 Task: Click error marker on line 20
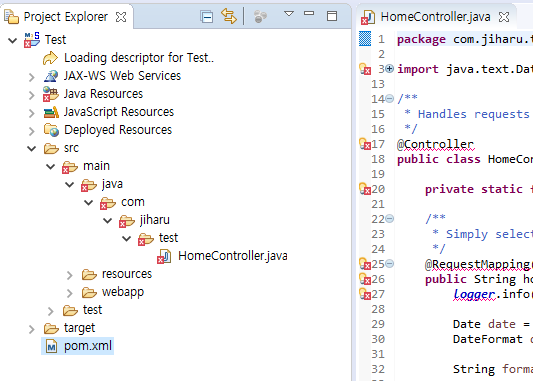[365, 189]
